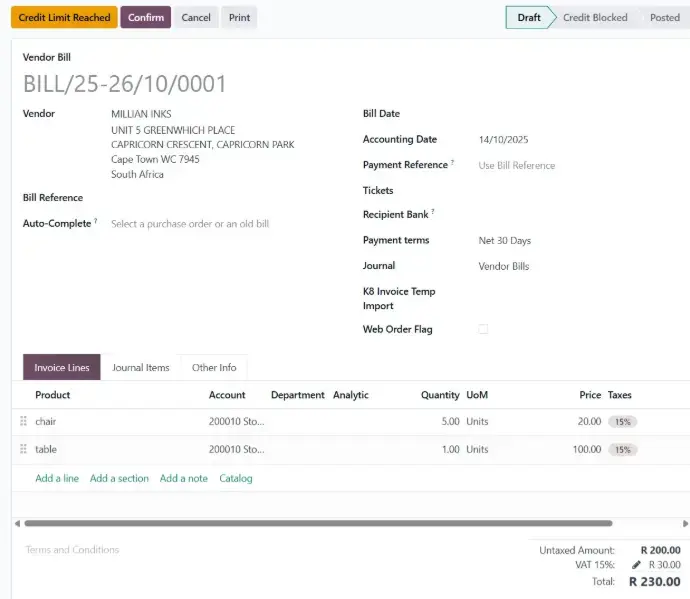
Task: Toggle the Web Order Flag checkbox
Action: [x=483, y=329]
